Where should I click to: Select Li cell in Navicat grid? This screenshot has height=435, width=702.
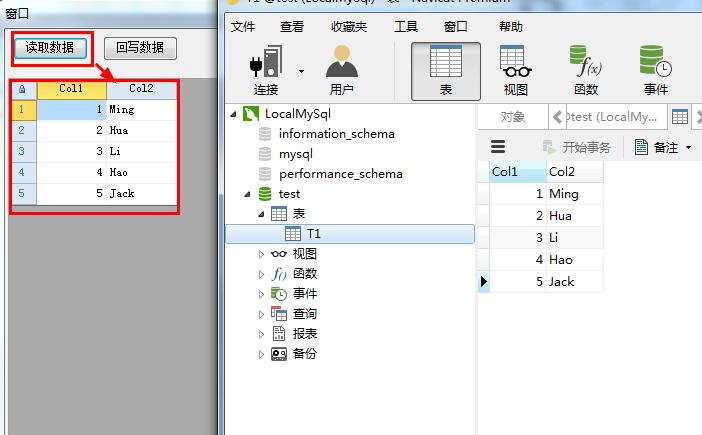[x=575, y=238]
